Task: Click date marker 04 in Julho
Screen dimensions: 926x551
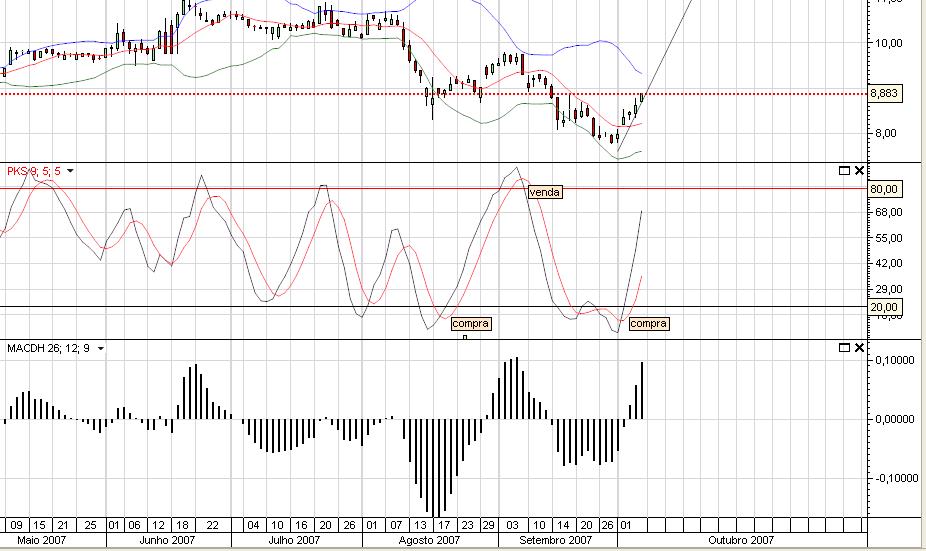Action: [253, 525]
